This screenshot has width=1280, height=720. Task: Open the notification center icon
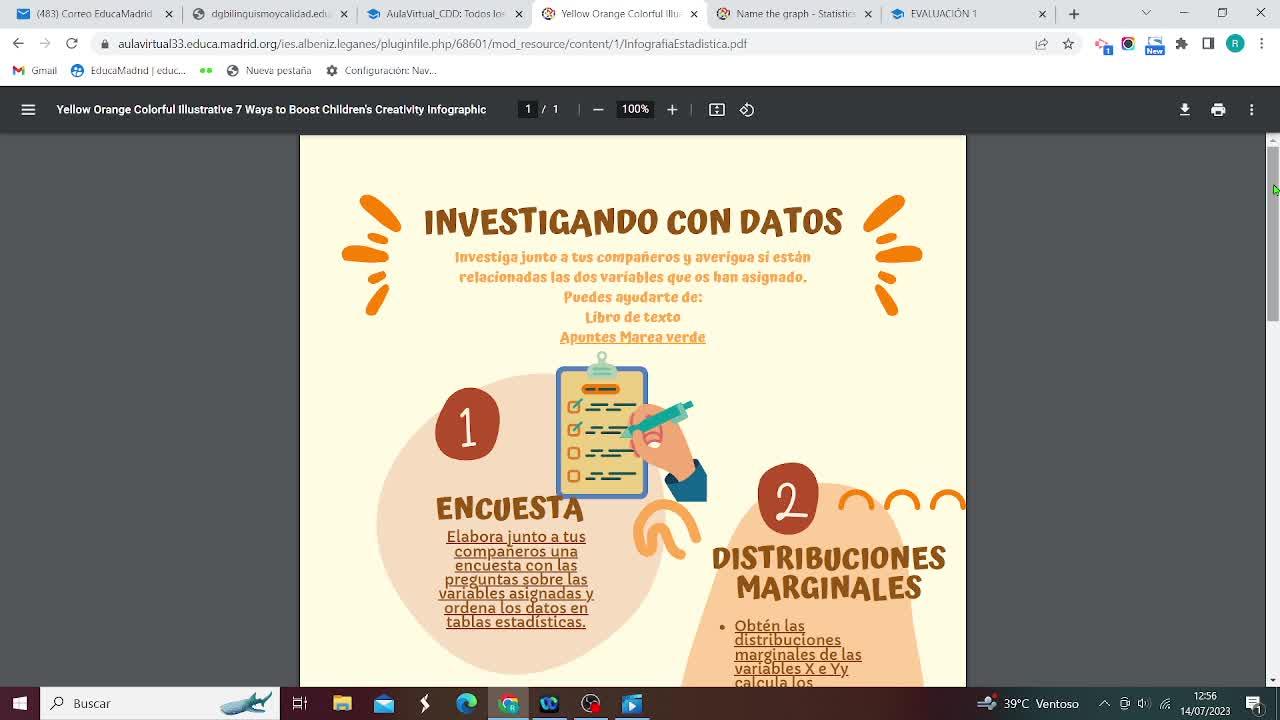tap(1255, 703)
